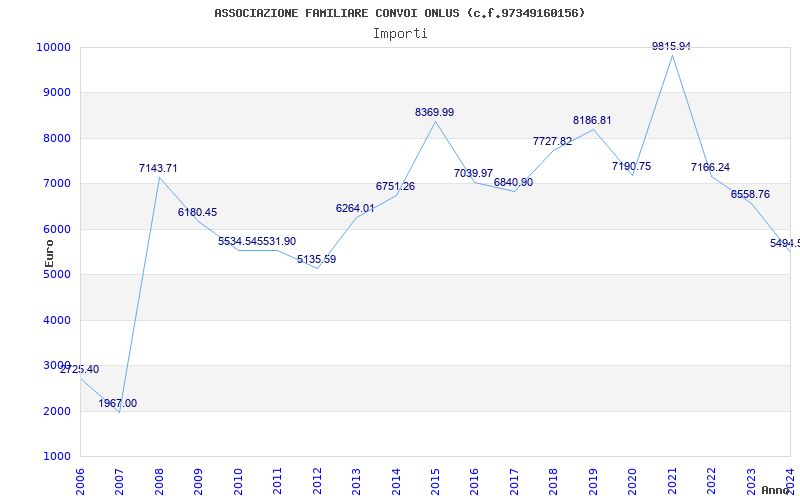Screen dimensions: 800x500
Task: Click the 8186.81 data label
Action: tap(592, 120)
